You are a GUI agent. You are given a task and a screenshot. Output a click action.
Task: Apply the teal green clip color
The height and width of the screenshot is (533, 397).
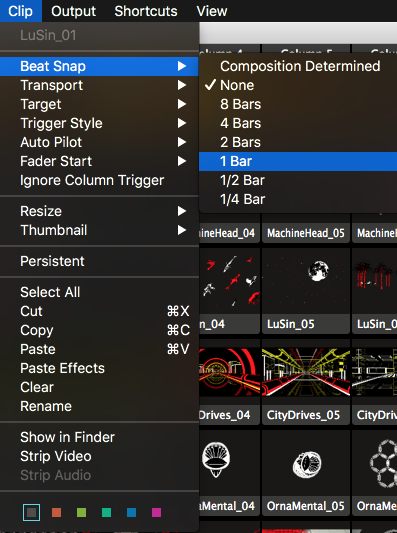(x=106, y=512)
